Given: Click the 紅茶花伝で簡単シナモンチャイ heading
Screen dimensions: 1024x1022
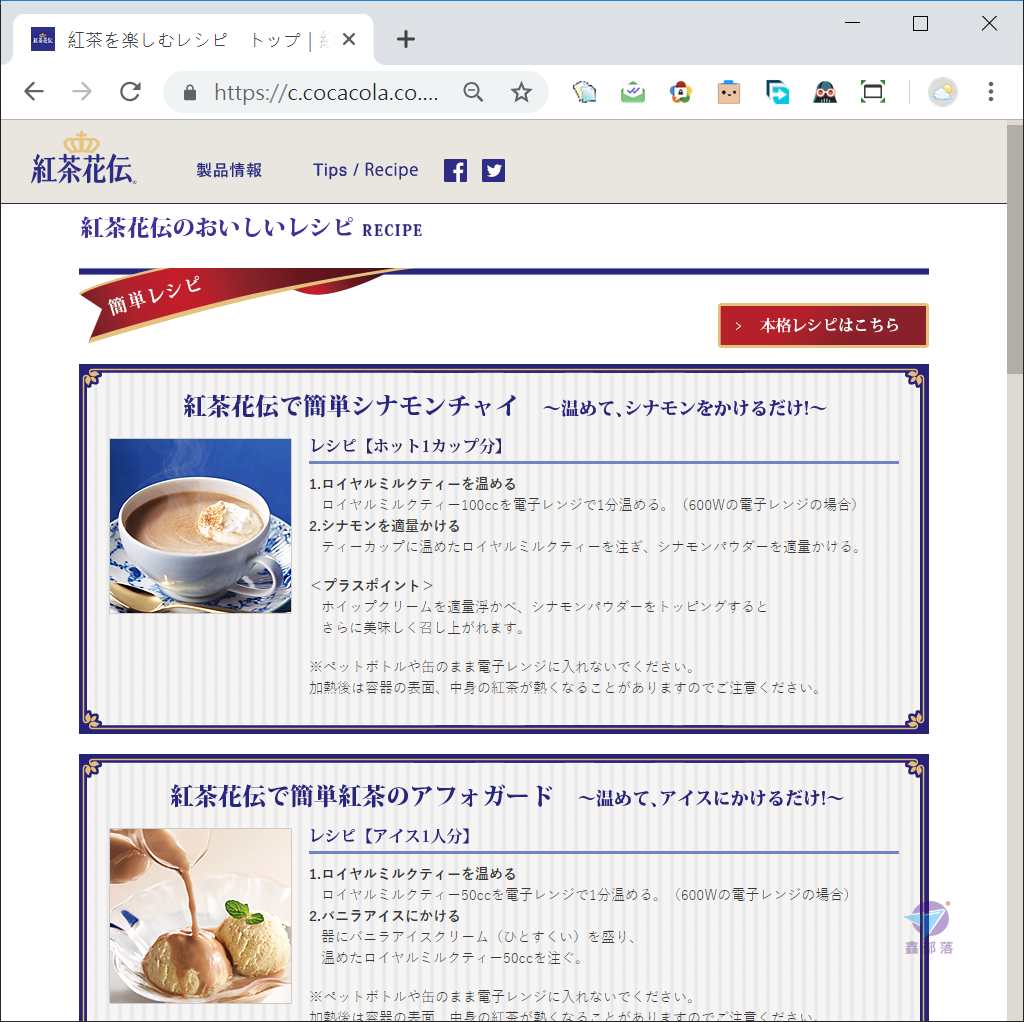Looking at the screenshot, I should [x=351, y=406].
